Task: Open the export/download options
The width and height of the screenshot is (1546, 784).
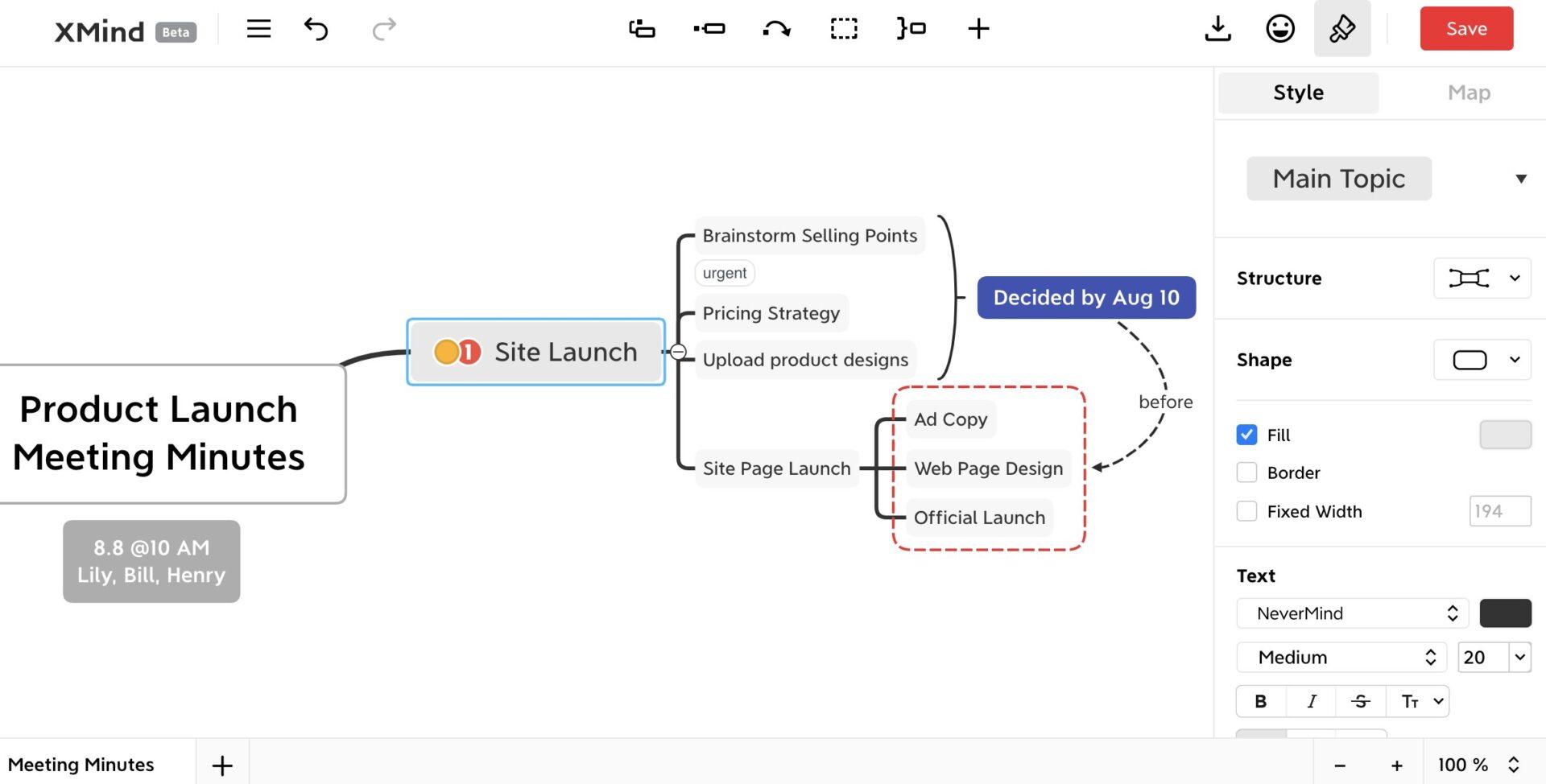Action: click(x=1217, y=29)
